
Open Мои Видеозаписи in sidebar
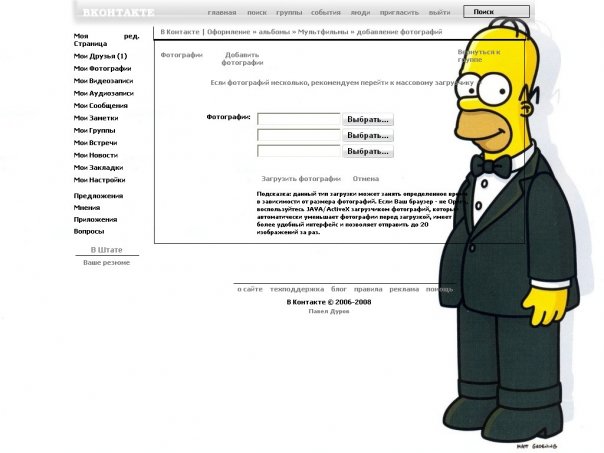(x=103, y=81)
